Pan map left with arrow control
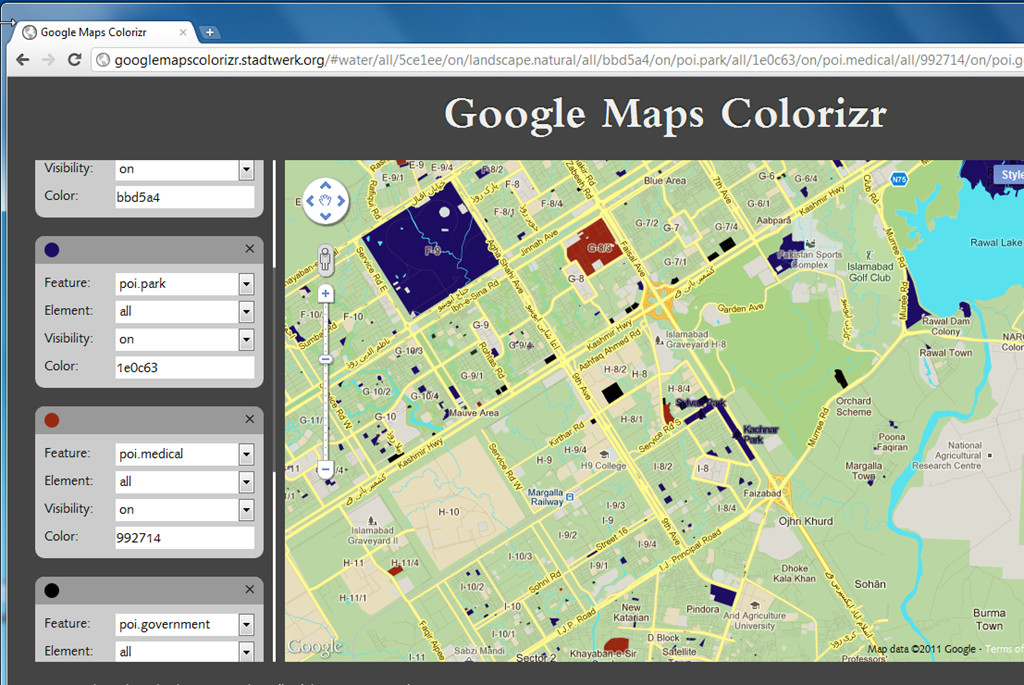1024x685 pixels. coord(310,201)
